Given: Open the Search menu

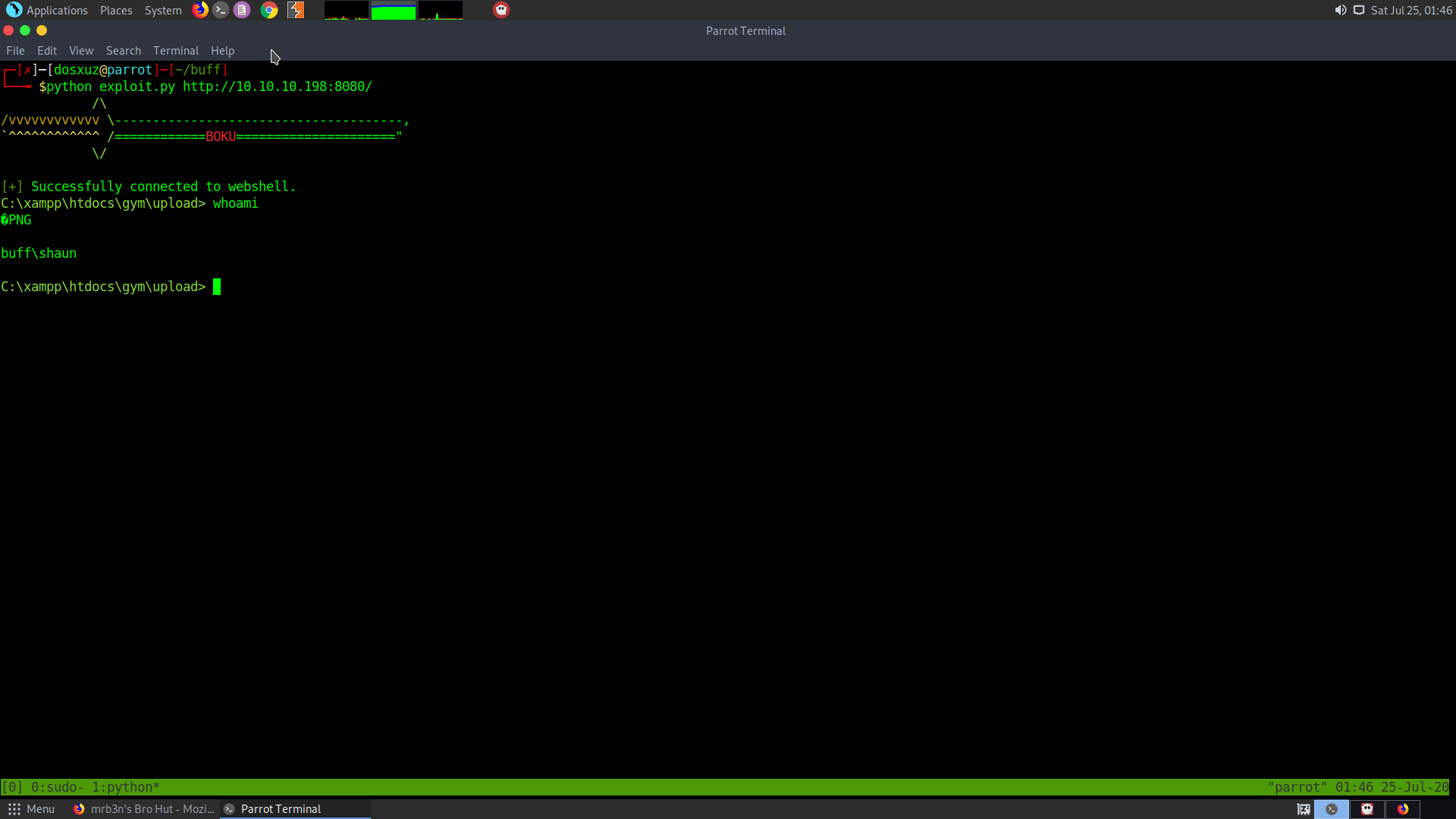Looking at the screenshot, I should coord(123,51).
